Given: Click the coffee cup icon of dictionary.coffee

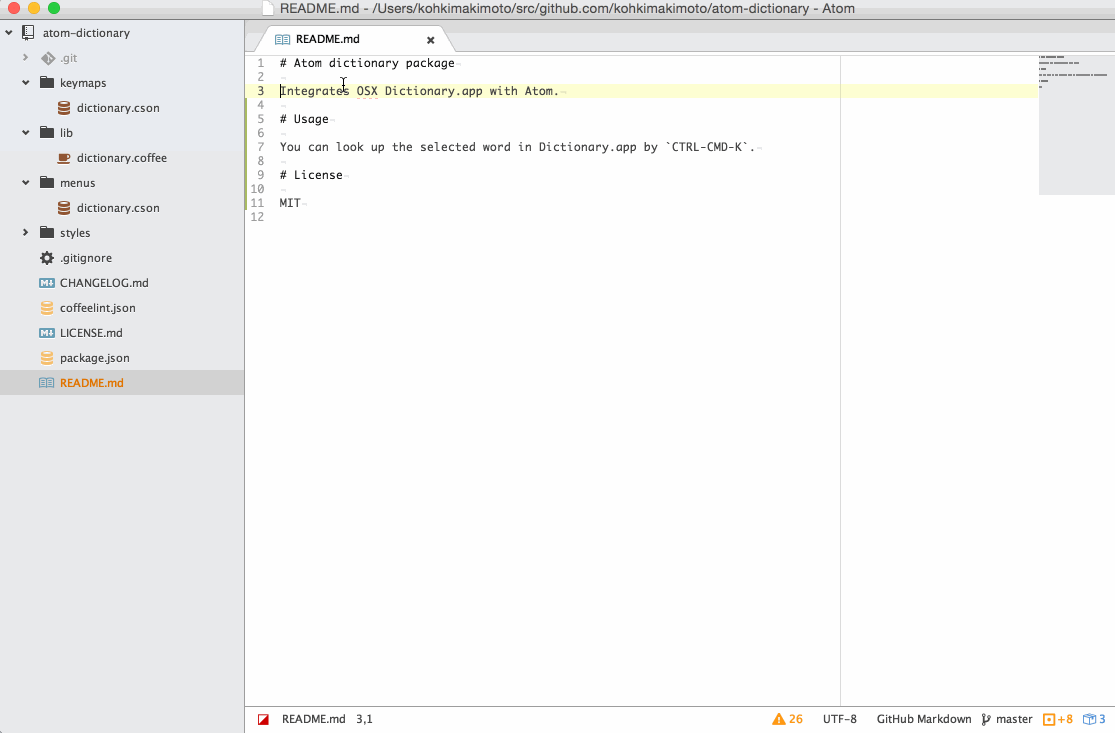Looking at the screenshot, I should pos(64,158).
